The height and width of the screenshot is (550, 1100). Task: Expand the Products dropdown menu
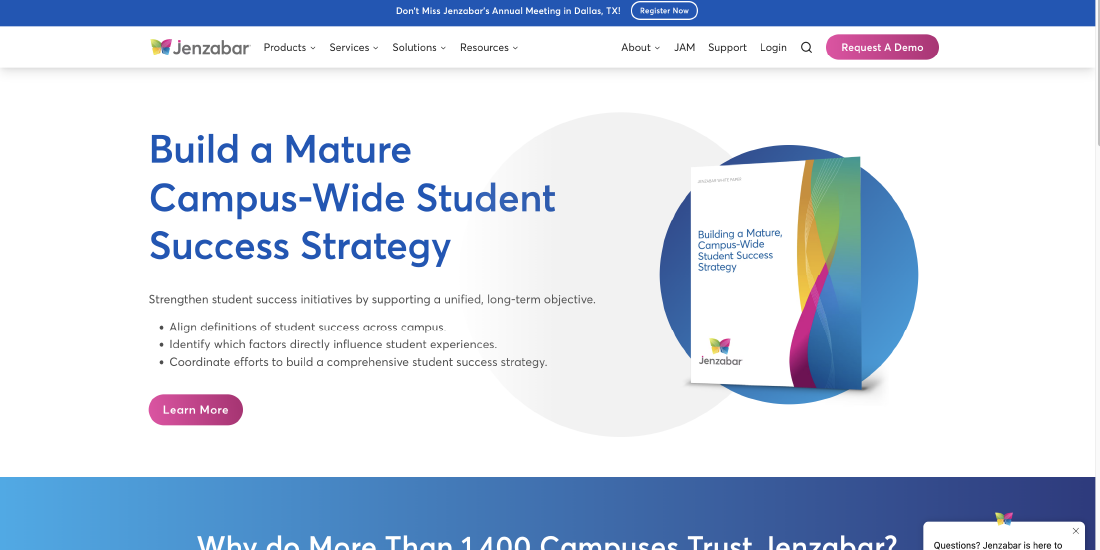click(289, 47)
